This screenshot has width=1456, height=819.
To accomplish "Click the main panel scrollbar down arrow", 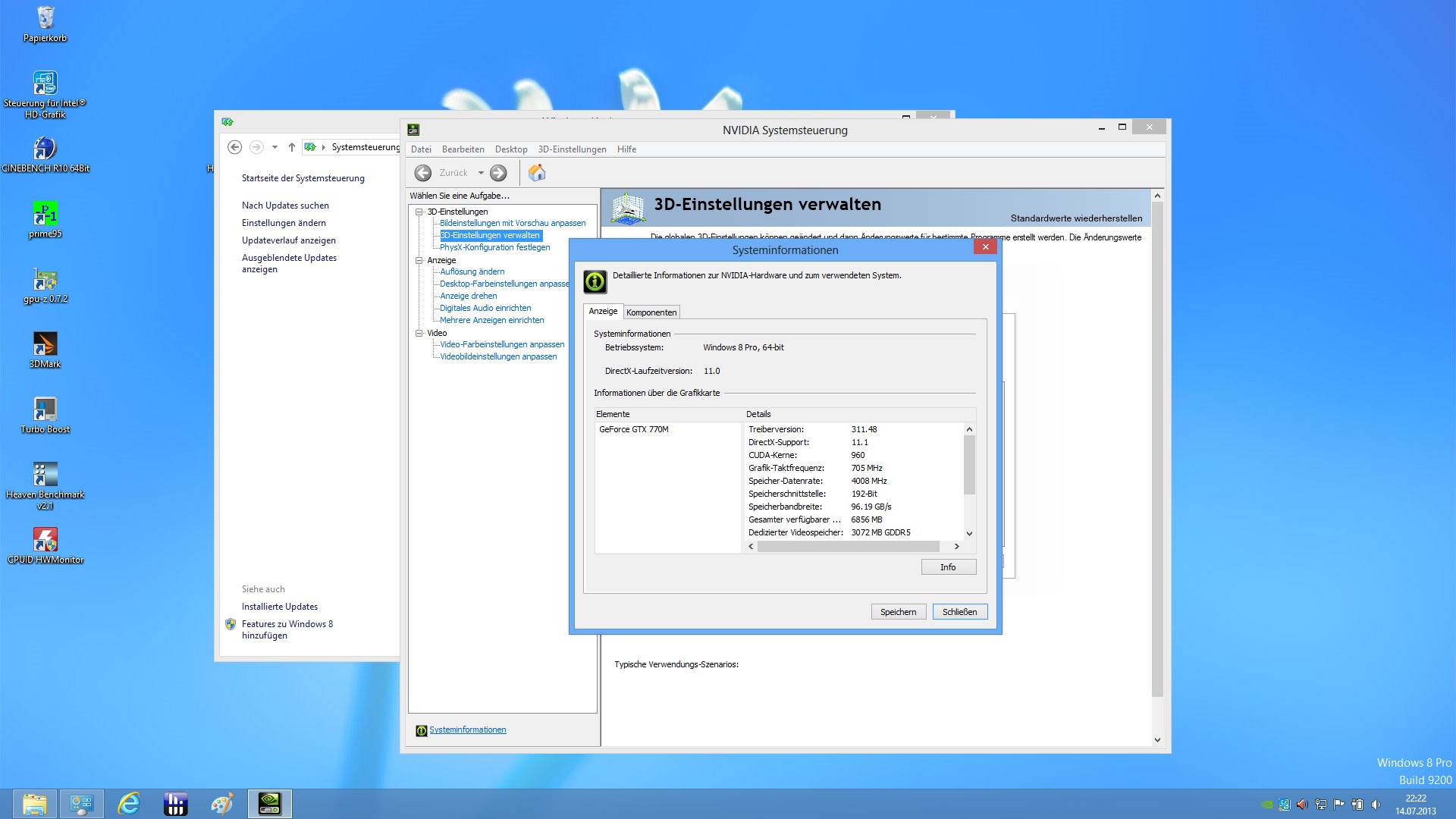I will [1157, 740].
